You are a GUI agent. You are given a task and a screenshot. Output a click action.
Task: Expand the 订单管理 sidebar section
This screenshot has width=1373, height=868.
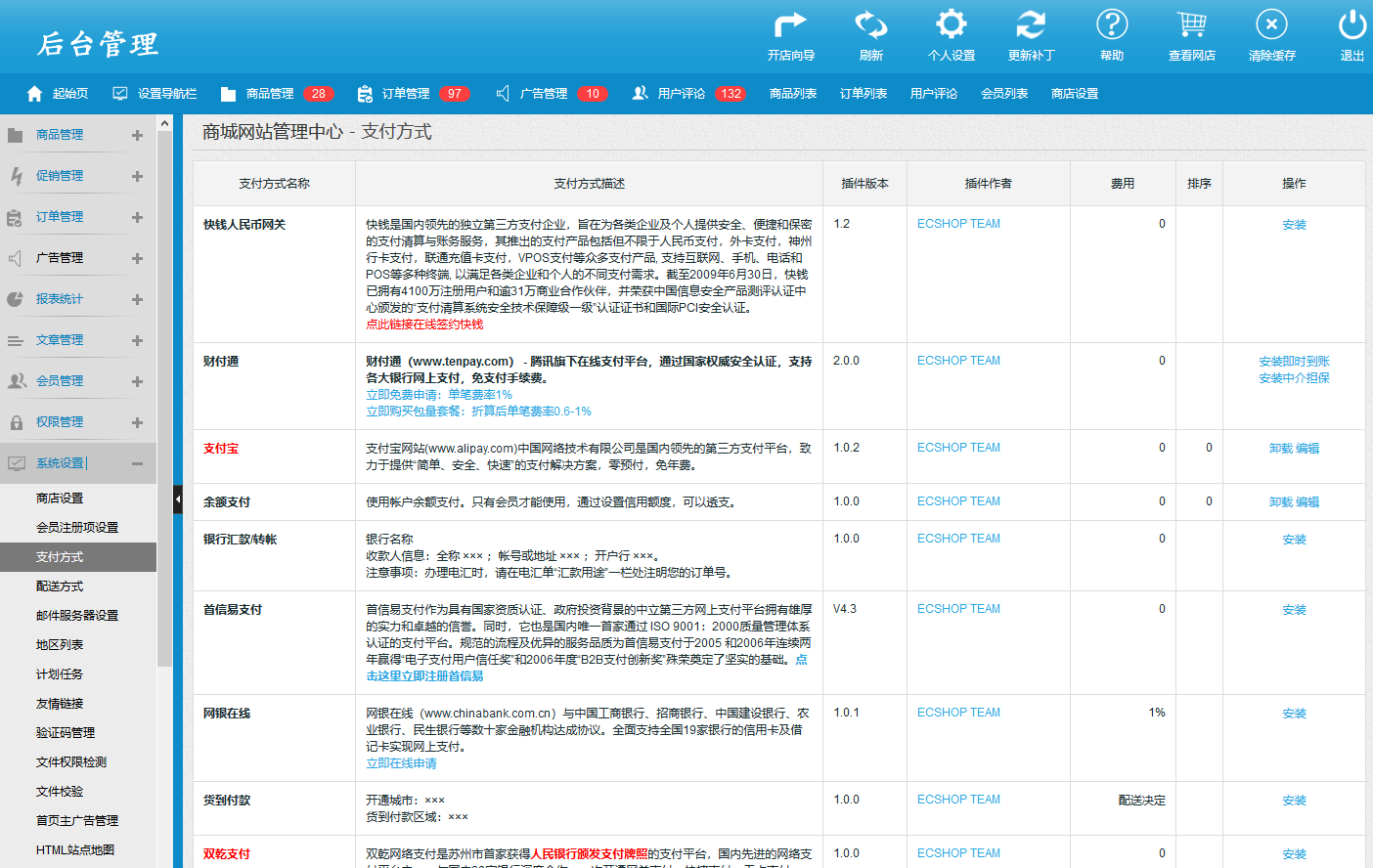(x=137, y=217)
